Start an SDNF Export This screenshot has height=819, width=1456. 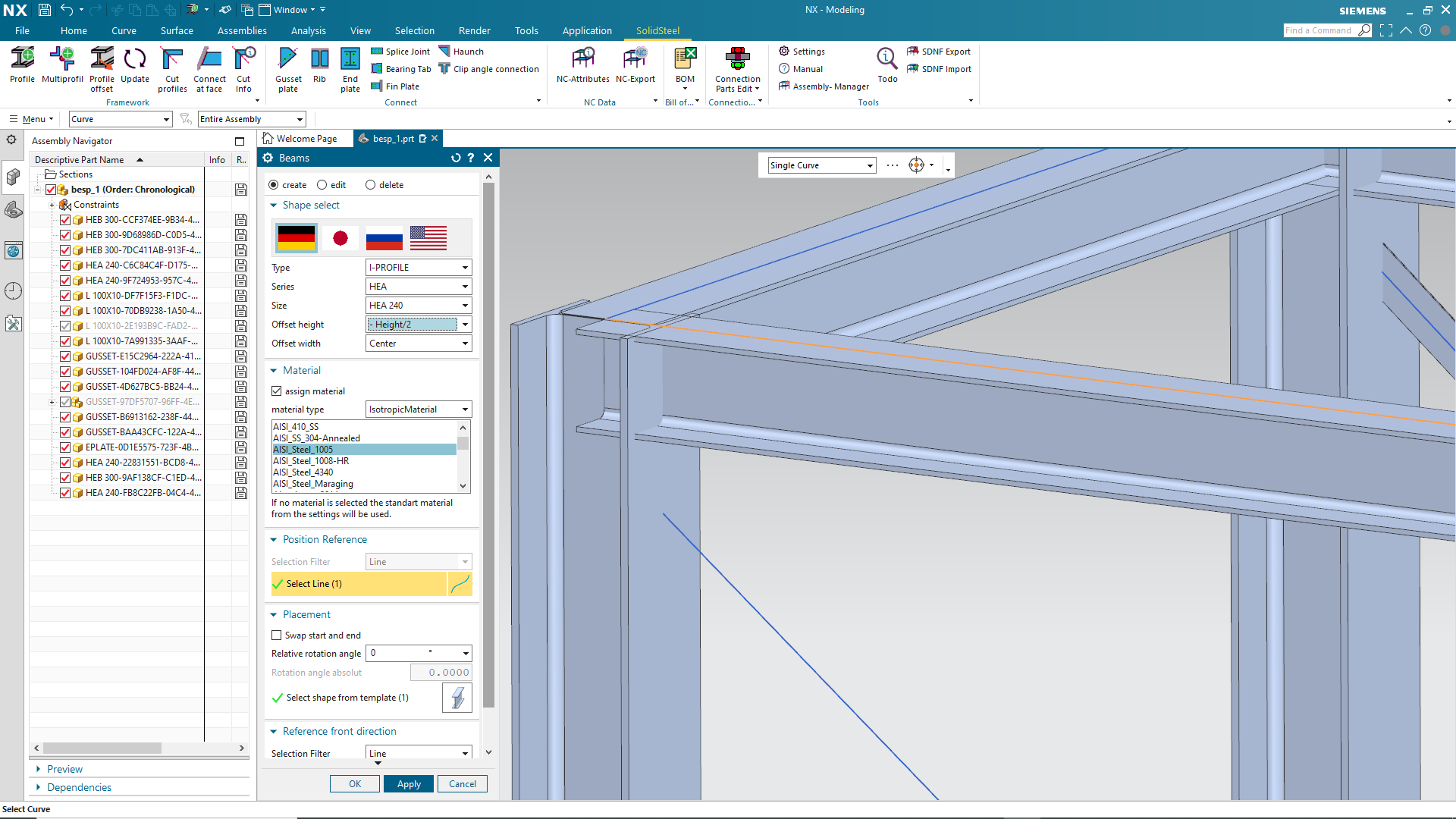pos(939,51)
